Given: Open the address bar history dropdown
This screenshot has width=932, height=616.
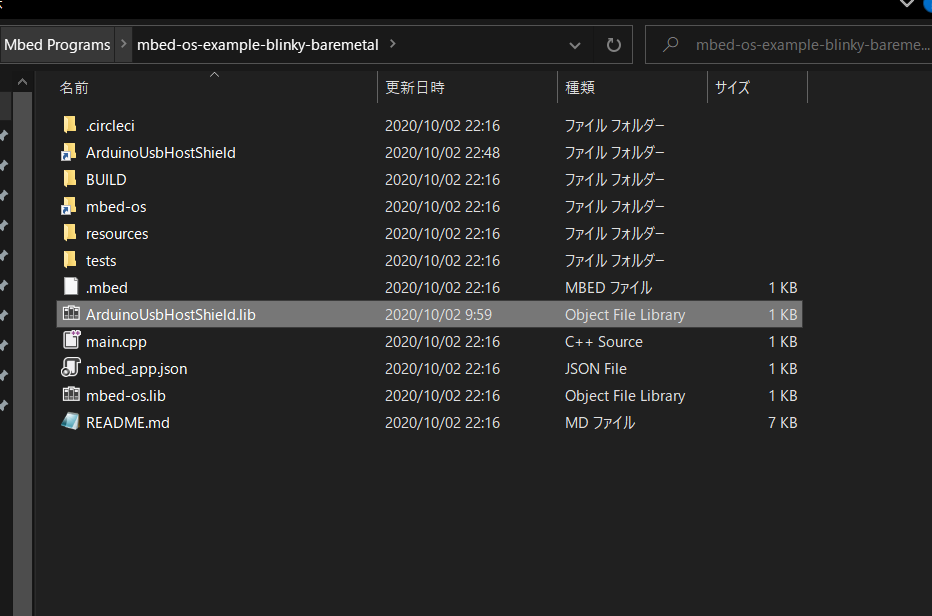Looking at the screenshot, I should click(575, 44).
